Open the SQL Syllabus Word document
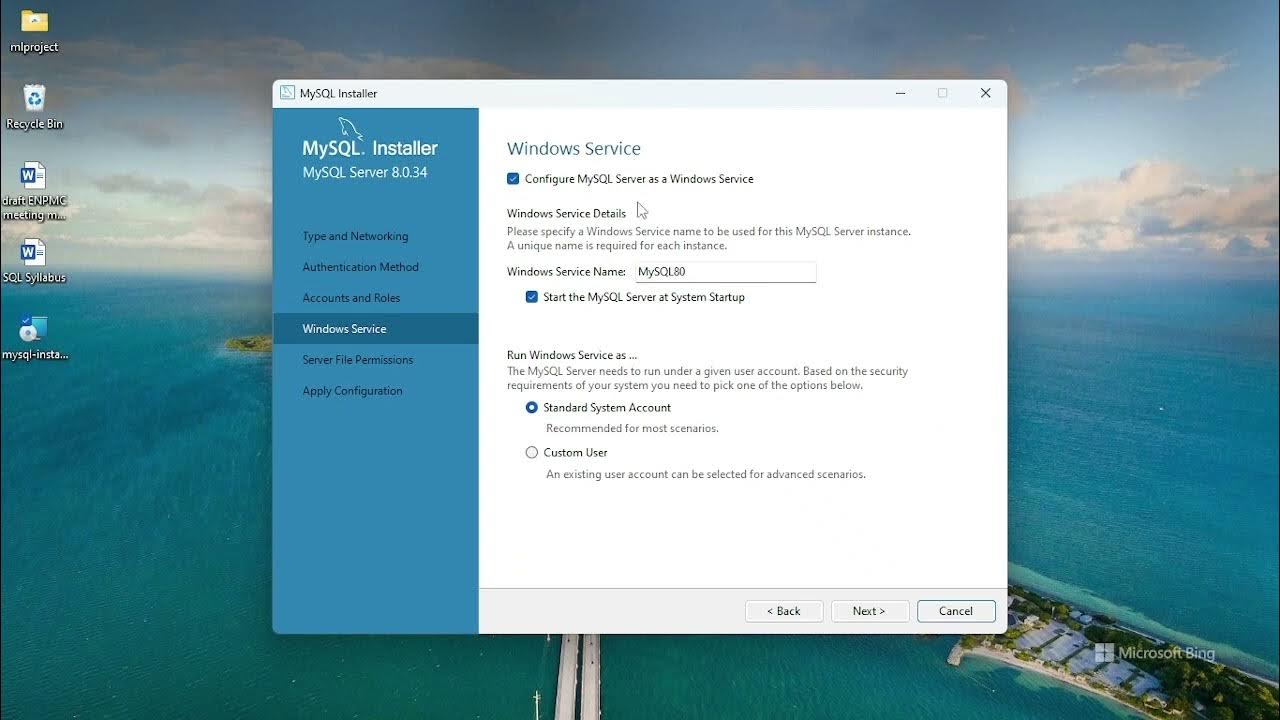 click(x=34, y=261)
